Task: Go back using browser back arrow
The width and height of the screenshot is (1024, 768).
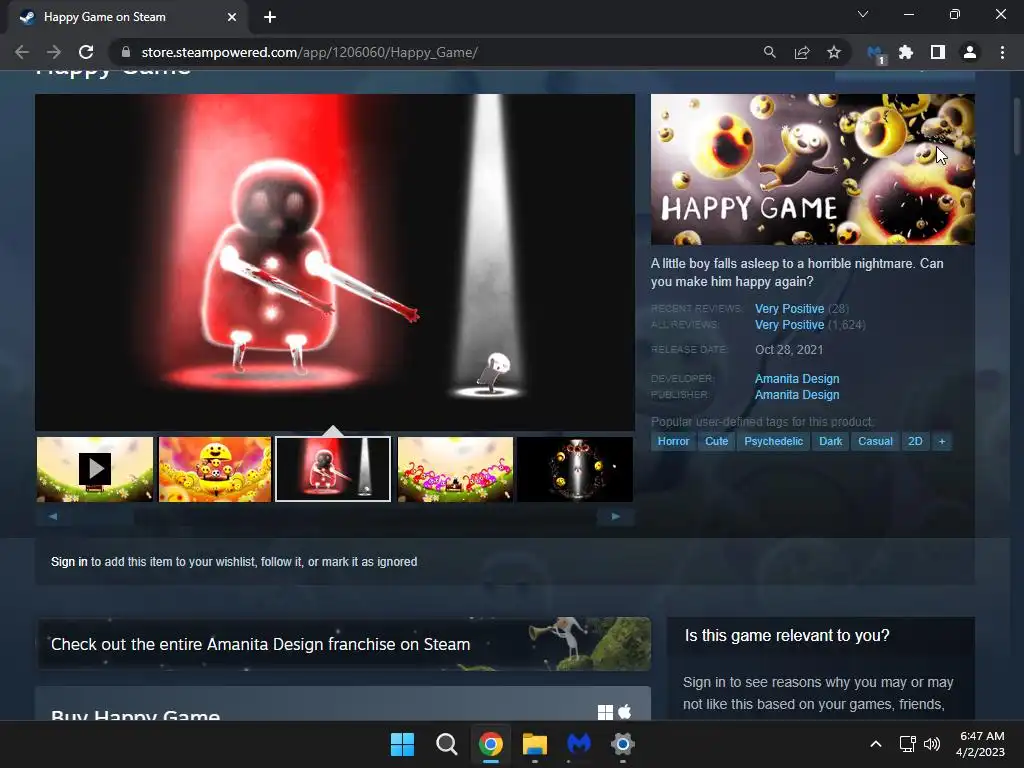Action: tap(22, 52)
